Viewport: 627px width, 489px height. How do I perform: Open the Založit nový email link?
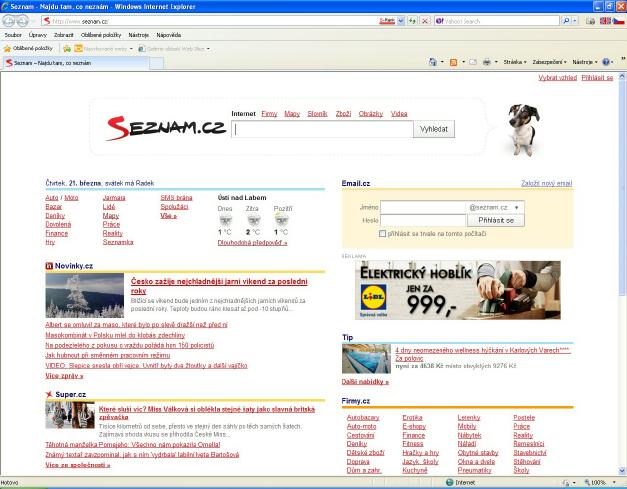tap(546, 183)
